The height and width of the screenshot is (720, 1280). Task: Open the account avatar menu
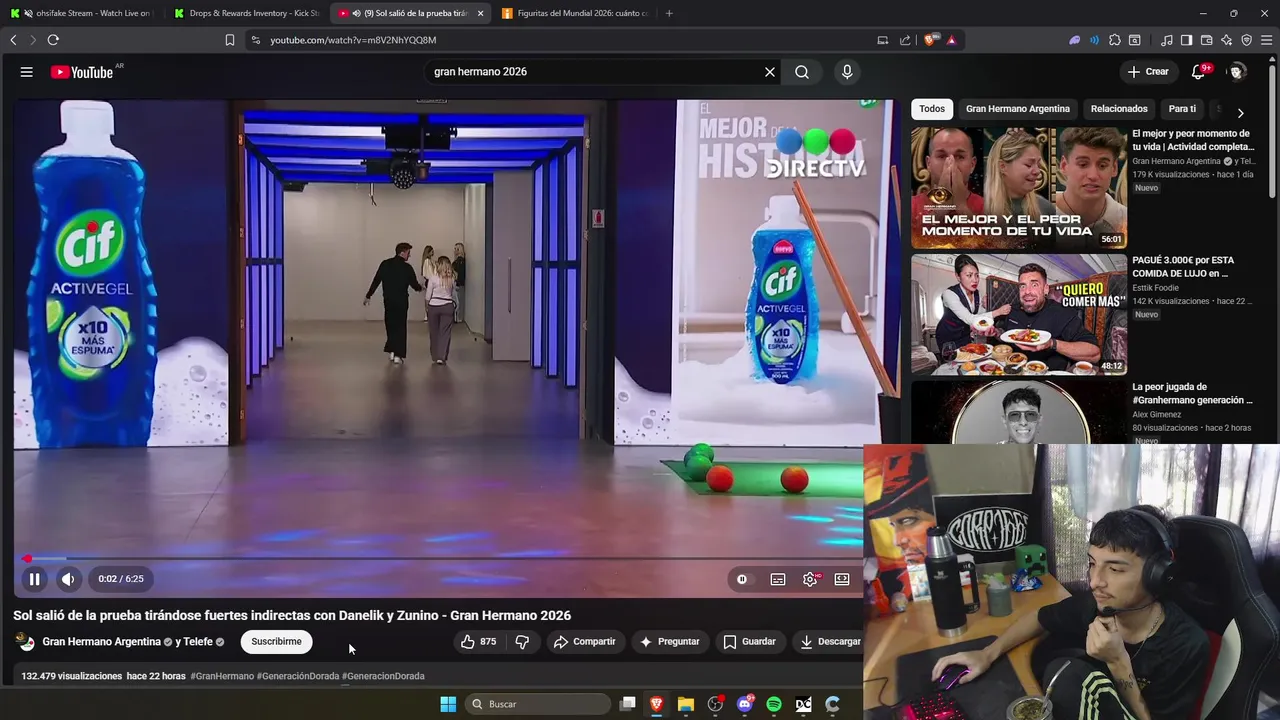tap(1237, 72)
